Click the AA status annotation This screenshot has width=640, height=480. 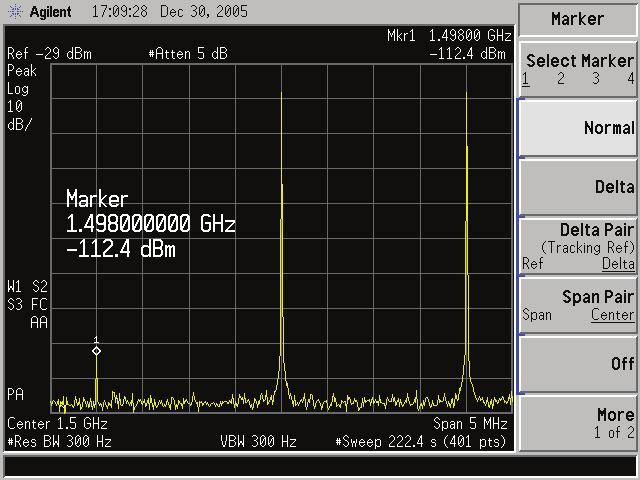(39, 322)
